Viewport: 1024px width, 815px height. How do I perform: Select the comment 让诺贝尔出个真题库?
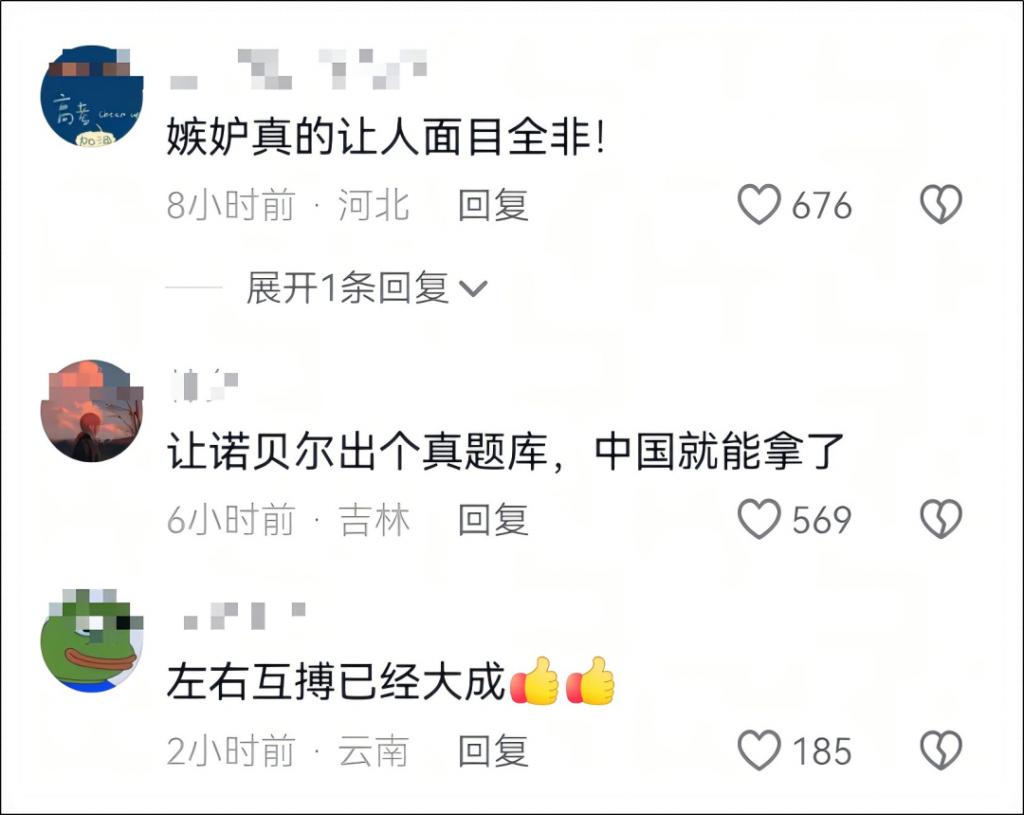pos(357,451)
